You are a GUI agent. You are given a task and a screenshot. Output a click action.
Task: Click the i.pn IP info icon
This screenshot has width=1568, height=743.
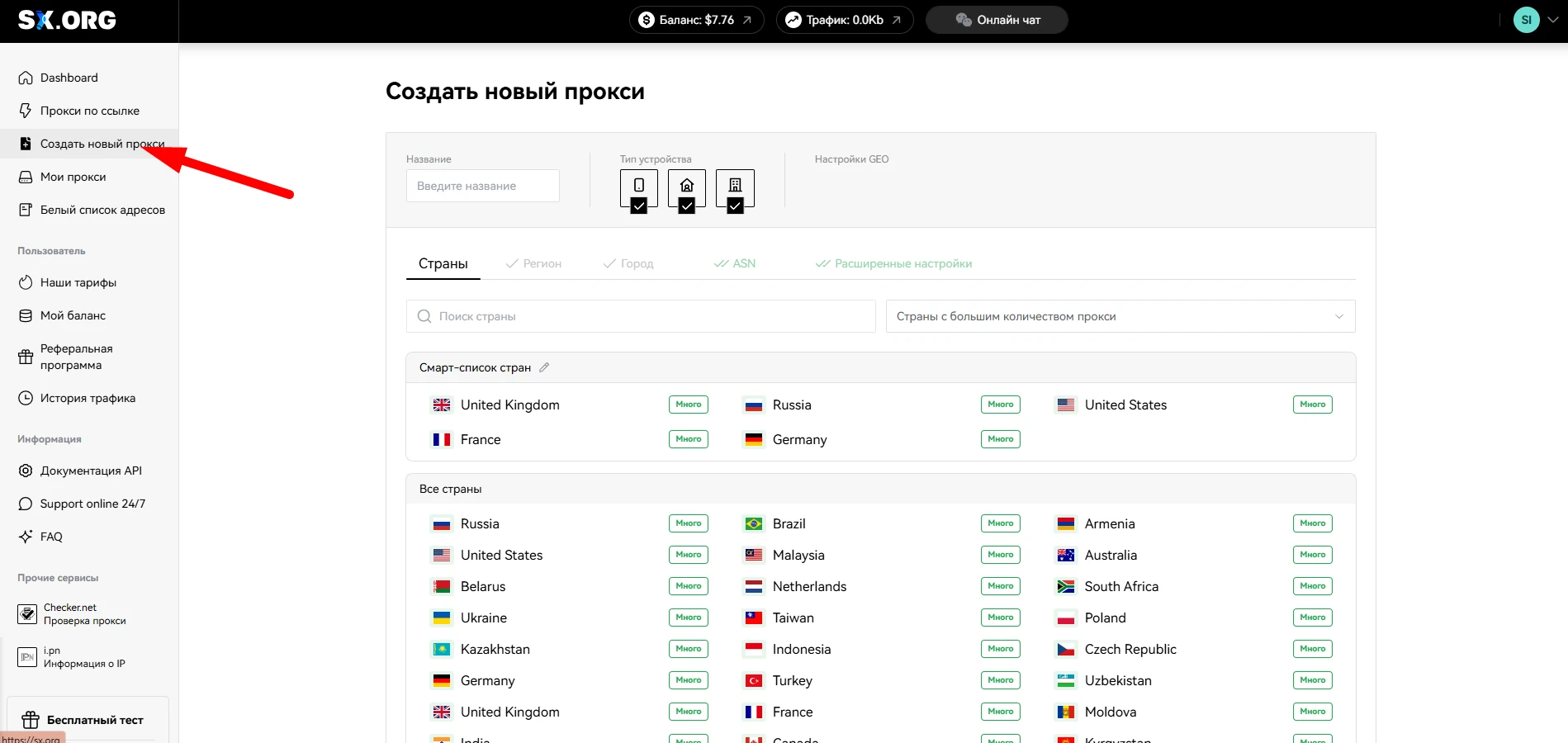(x=27, y=657)
